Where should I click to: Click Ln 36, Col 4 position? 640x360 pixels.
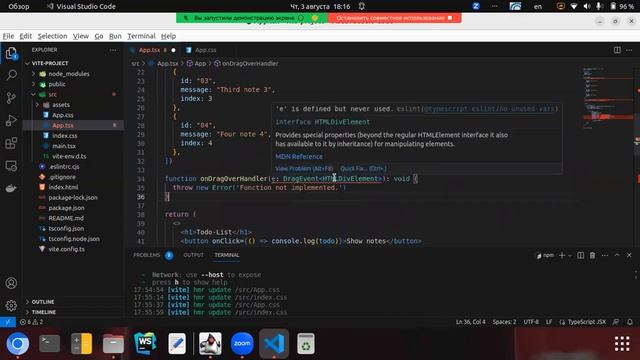tap(470, 322)
